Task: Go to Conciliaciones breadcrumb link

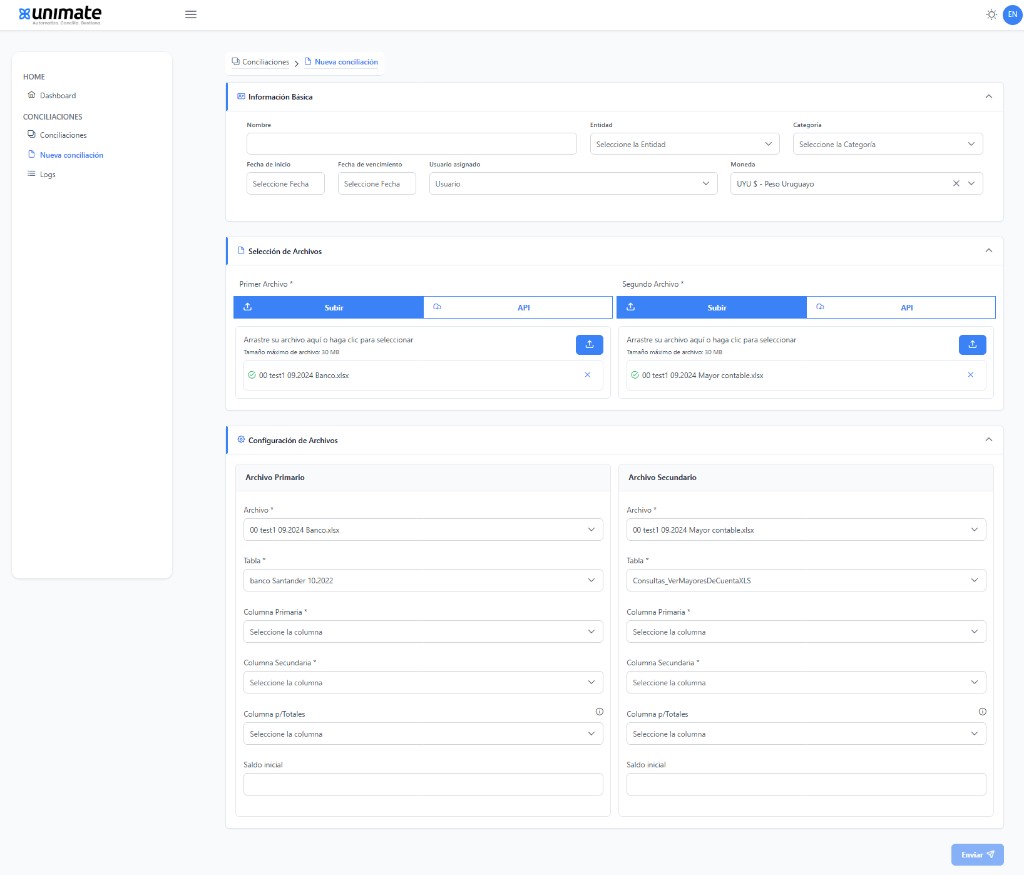Action: (x=261, y=62)
